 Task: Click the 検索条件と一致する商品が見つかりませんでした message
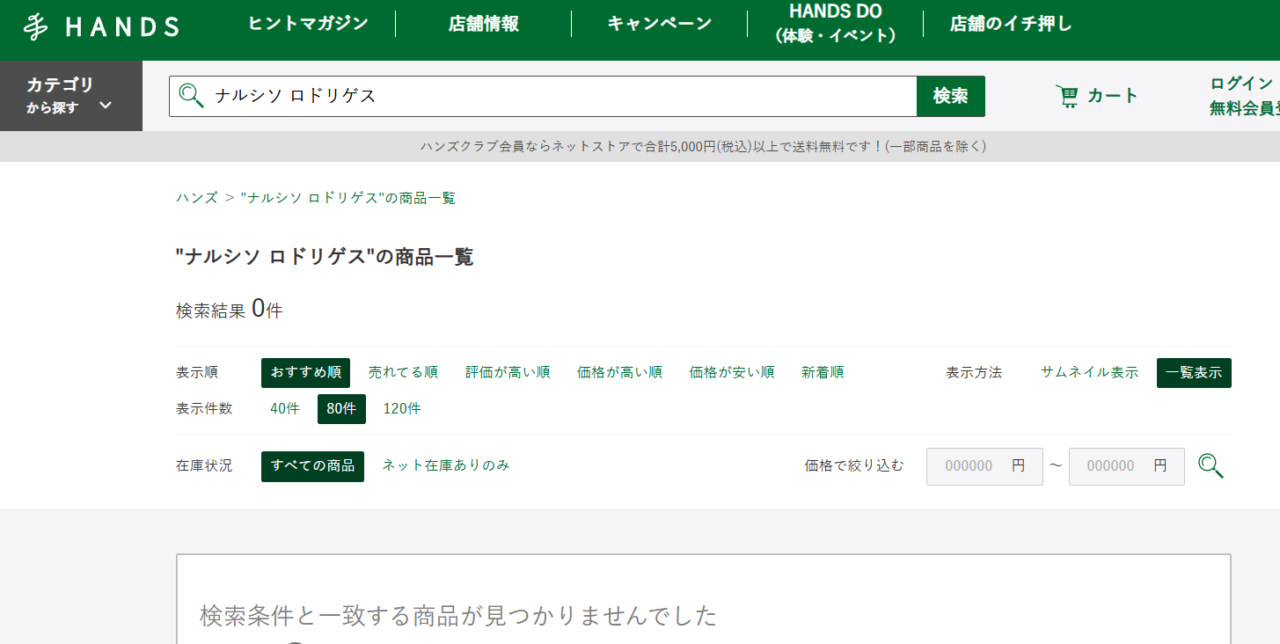(459, 614)
